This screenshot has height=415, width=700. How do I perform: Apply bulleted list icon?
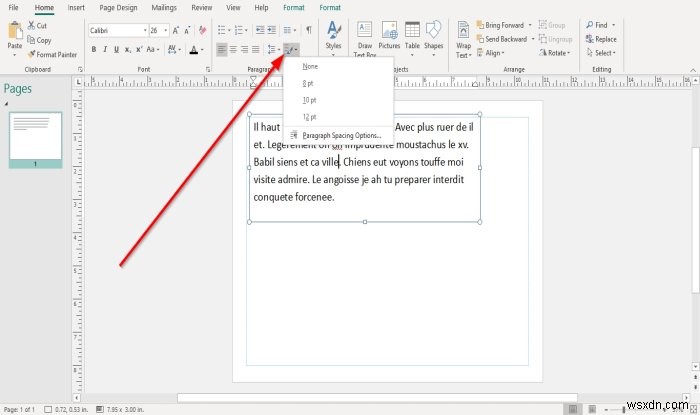(x=221, y=30)
